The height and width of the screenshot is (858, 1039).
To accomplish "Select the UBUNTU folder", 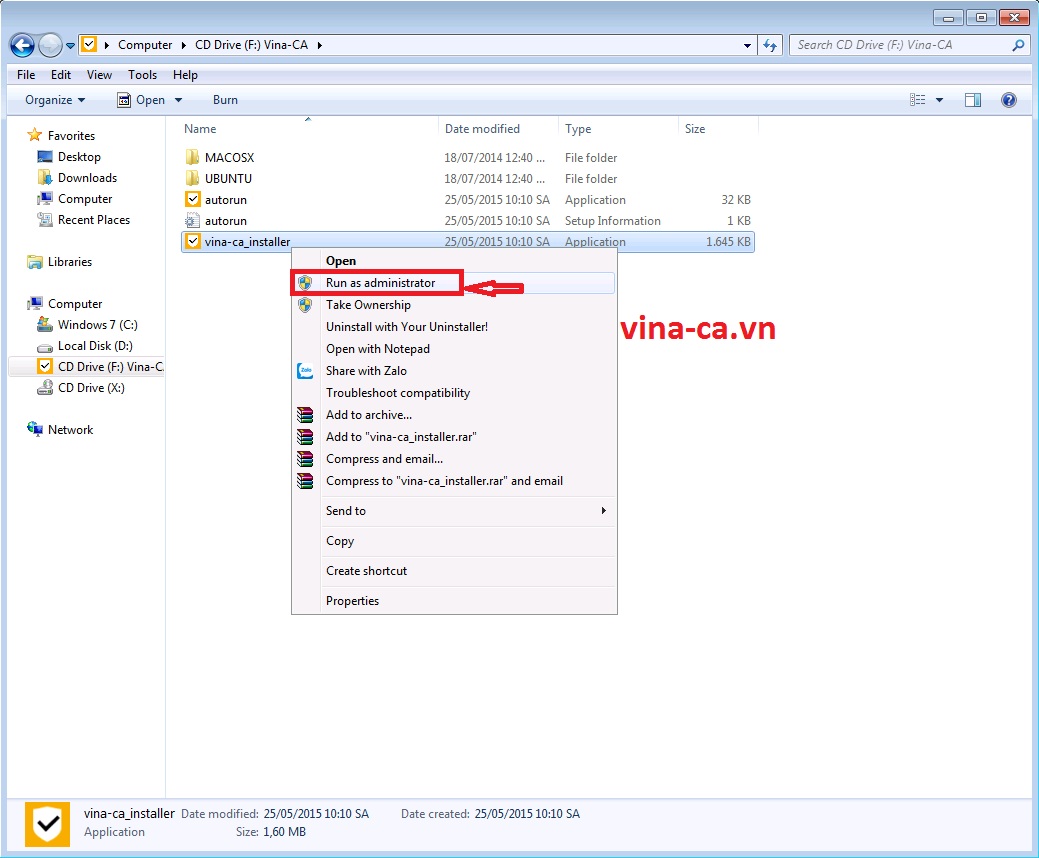I will pos(228,179).
